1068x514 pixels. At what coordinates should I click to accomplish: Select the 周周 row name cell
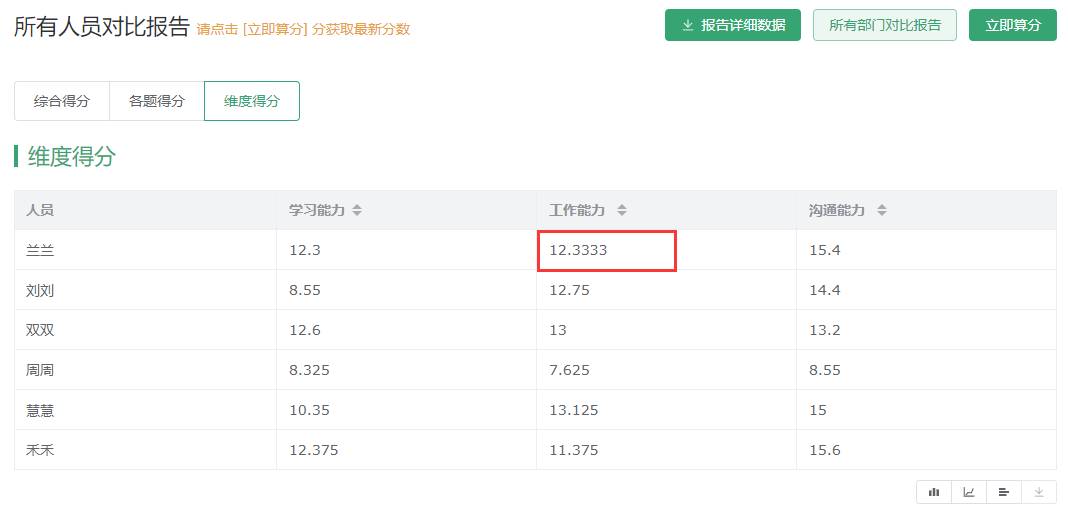(145, 370)
